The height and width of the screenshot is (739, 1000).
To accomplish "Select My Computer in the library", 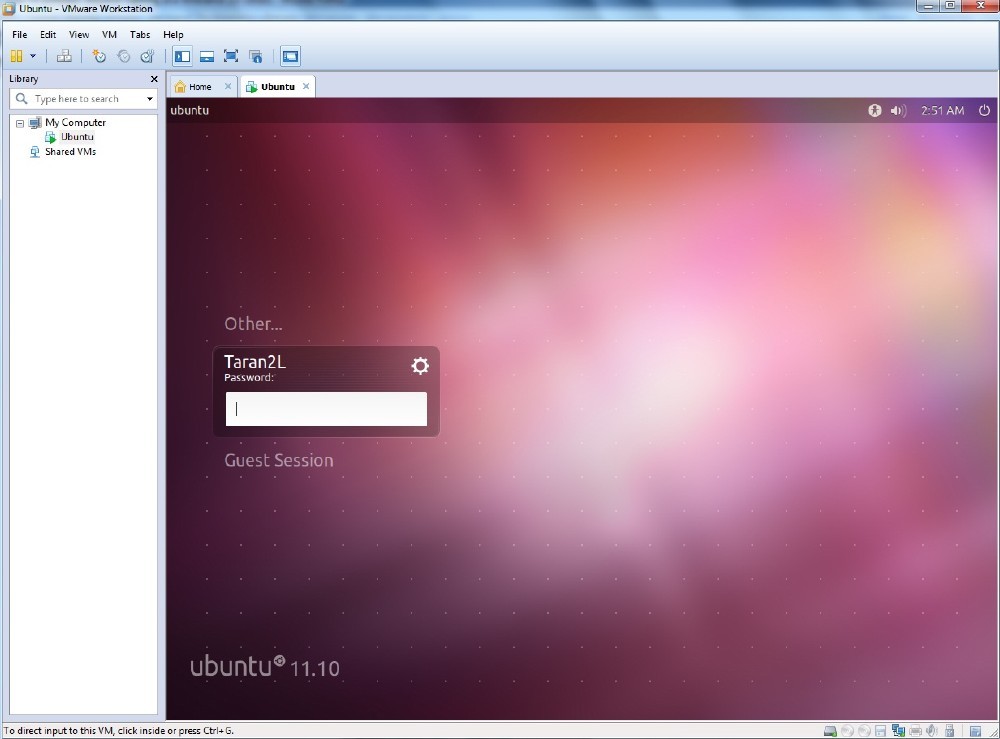I will [x=75, y=122].
